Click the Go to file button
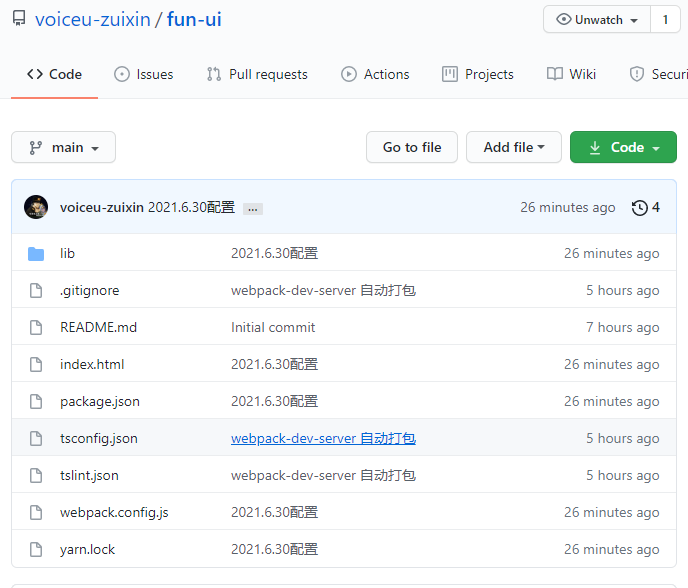 pos(412,147)
